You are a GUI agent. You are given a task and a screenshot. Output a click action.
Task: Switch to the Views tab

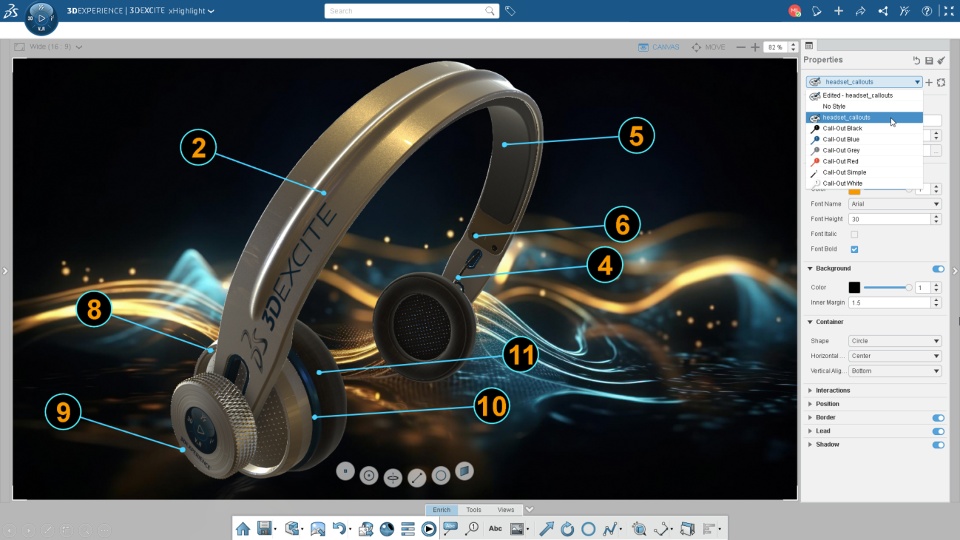pos(506,509)
